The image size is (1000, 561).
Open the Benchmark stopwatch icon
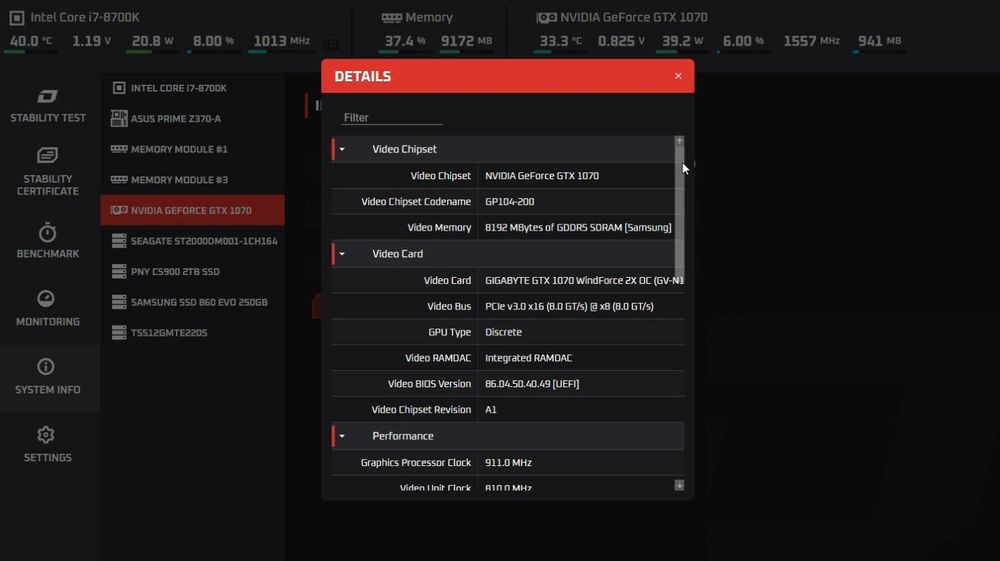point(47,233)
